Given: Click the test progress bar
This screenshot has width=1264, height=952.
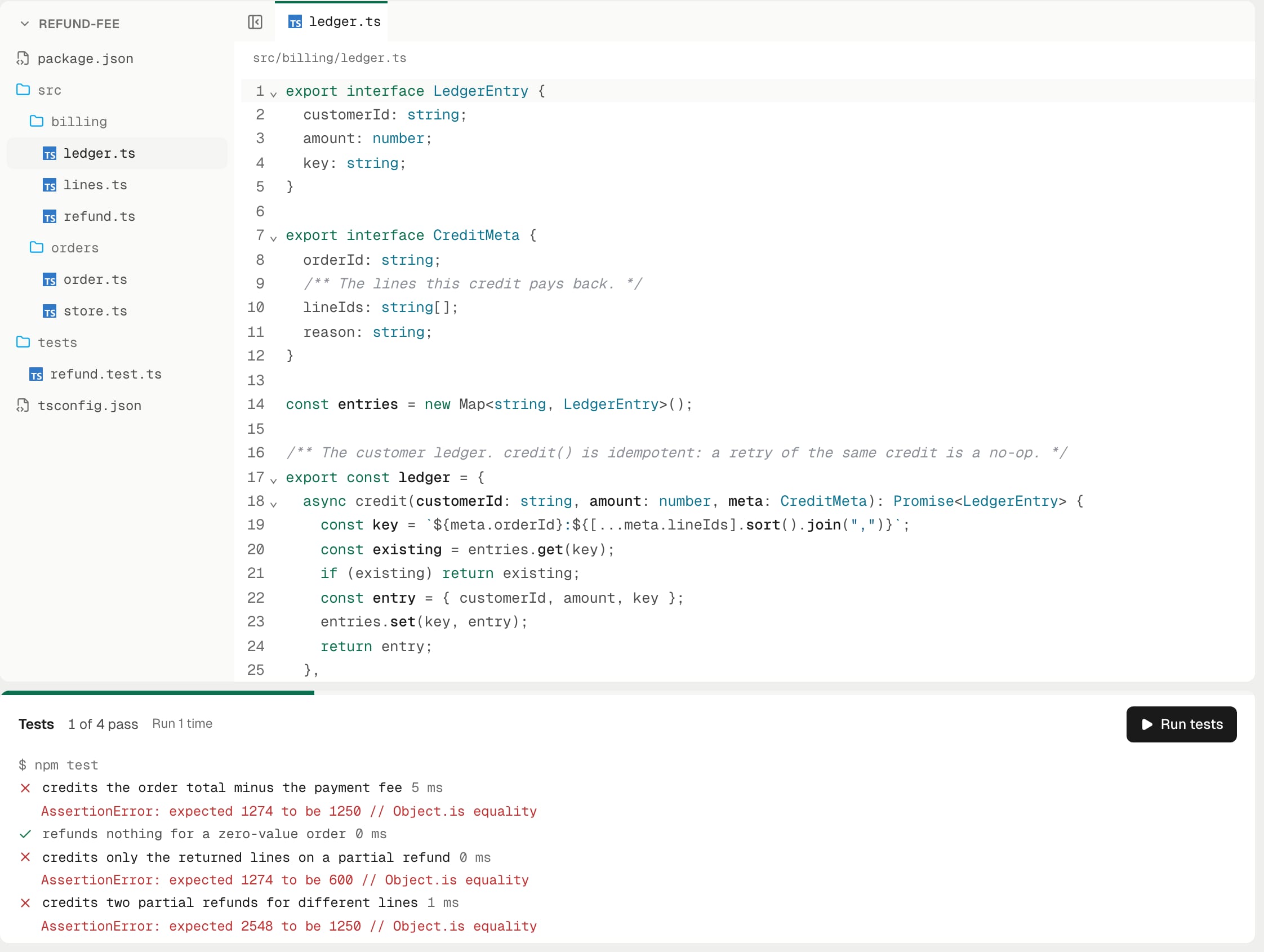Looking at the screenshot, I should [628, 692].
